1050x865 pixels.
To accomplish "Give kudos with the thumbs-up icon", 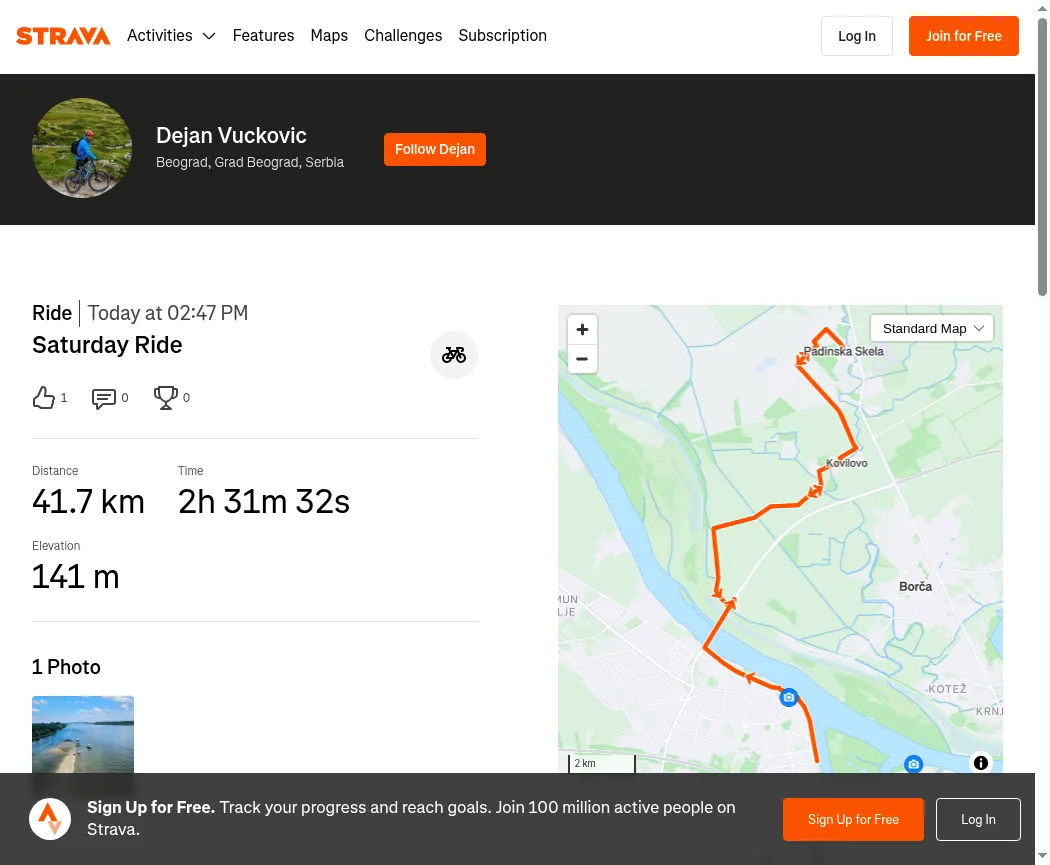I will click(44, 398).
